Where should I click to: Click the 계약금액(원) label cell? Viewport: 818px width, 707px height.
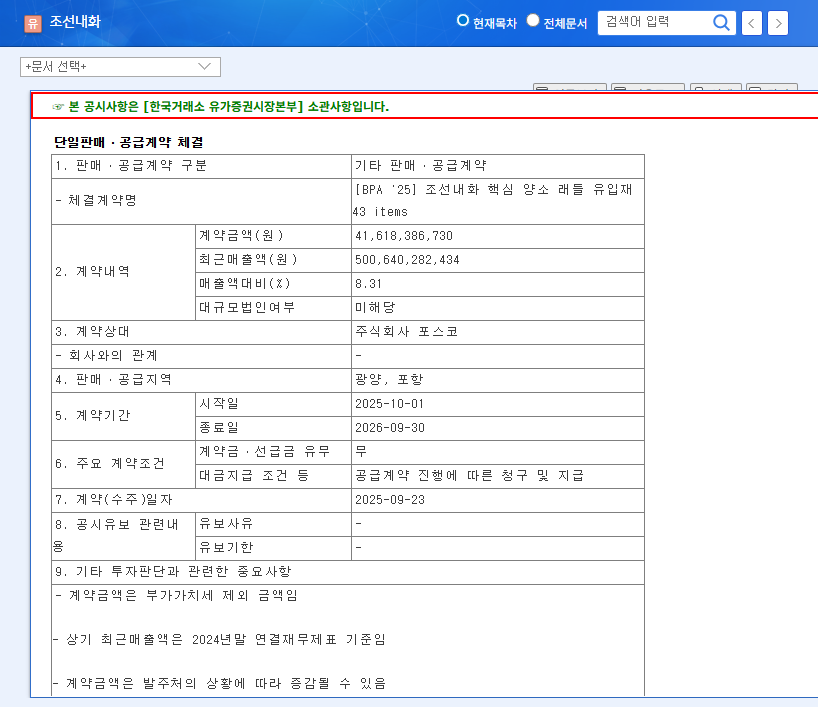273,236
